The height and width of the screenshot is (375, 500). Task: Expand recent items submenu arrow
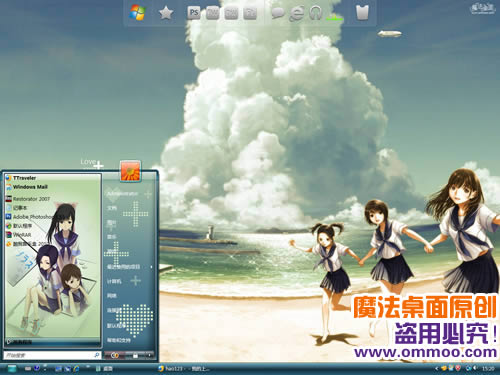coord(152,267)
